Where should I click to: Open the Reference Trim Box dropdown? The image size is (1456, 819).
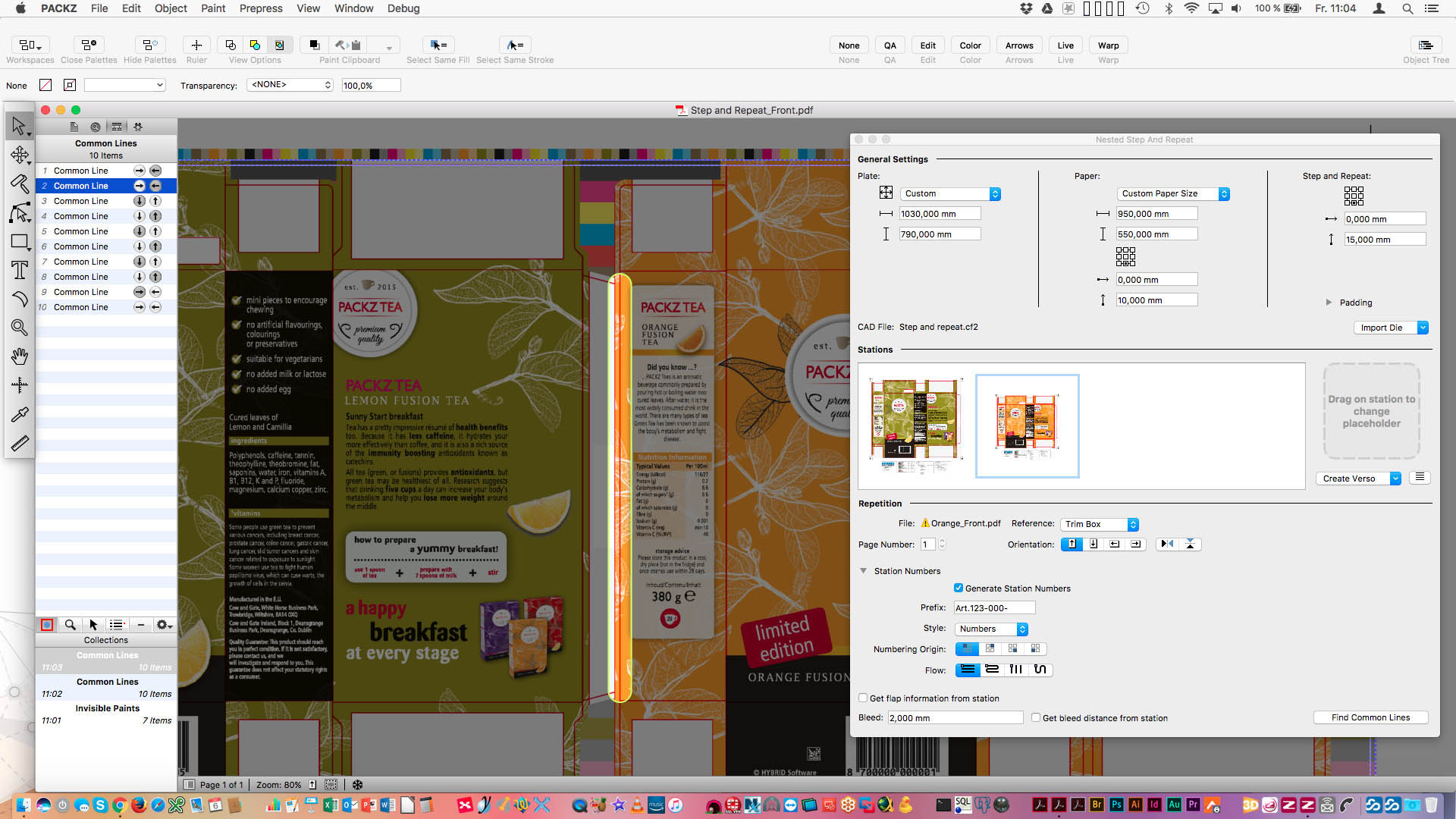tap(1099, 524)
